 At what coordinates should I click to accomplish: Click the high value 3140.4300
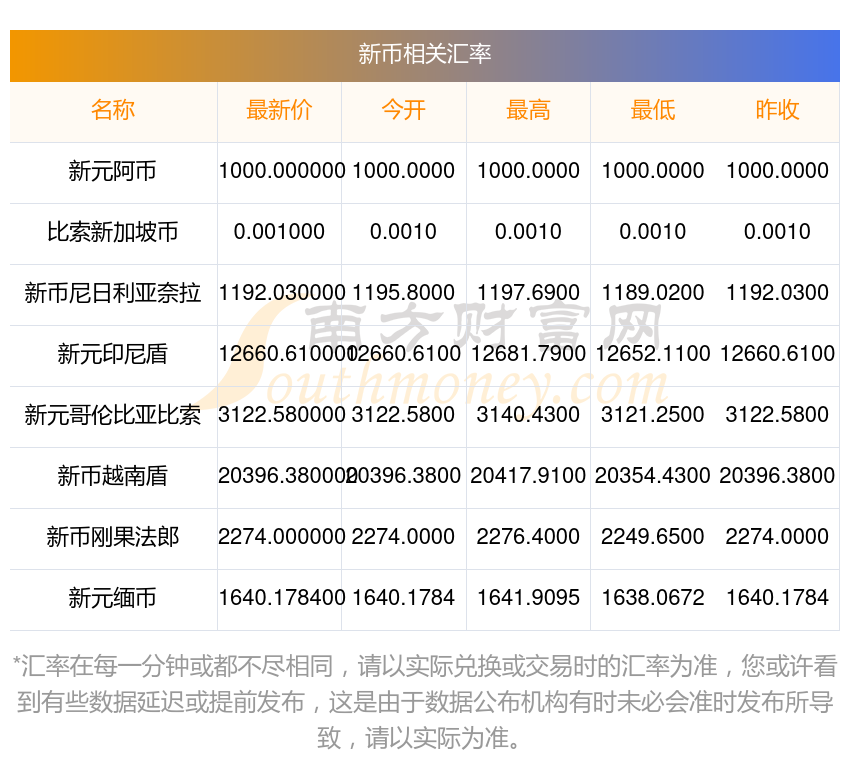coord(528,415)
